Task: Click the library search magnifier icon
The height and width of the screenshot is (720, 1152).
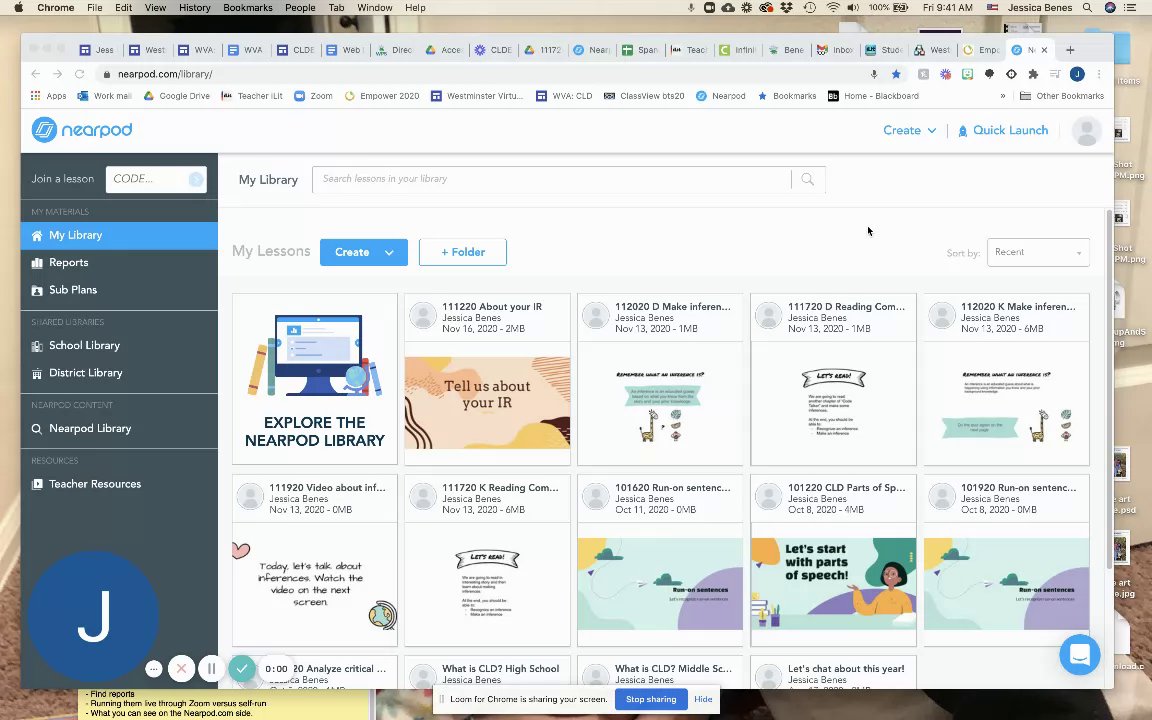Action: coord(807,179)
